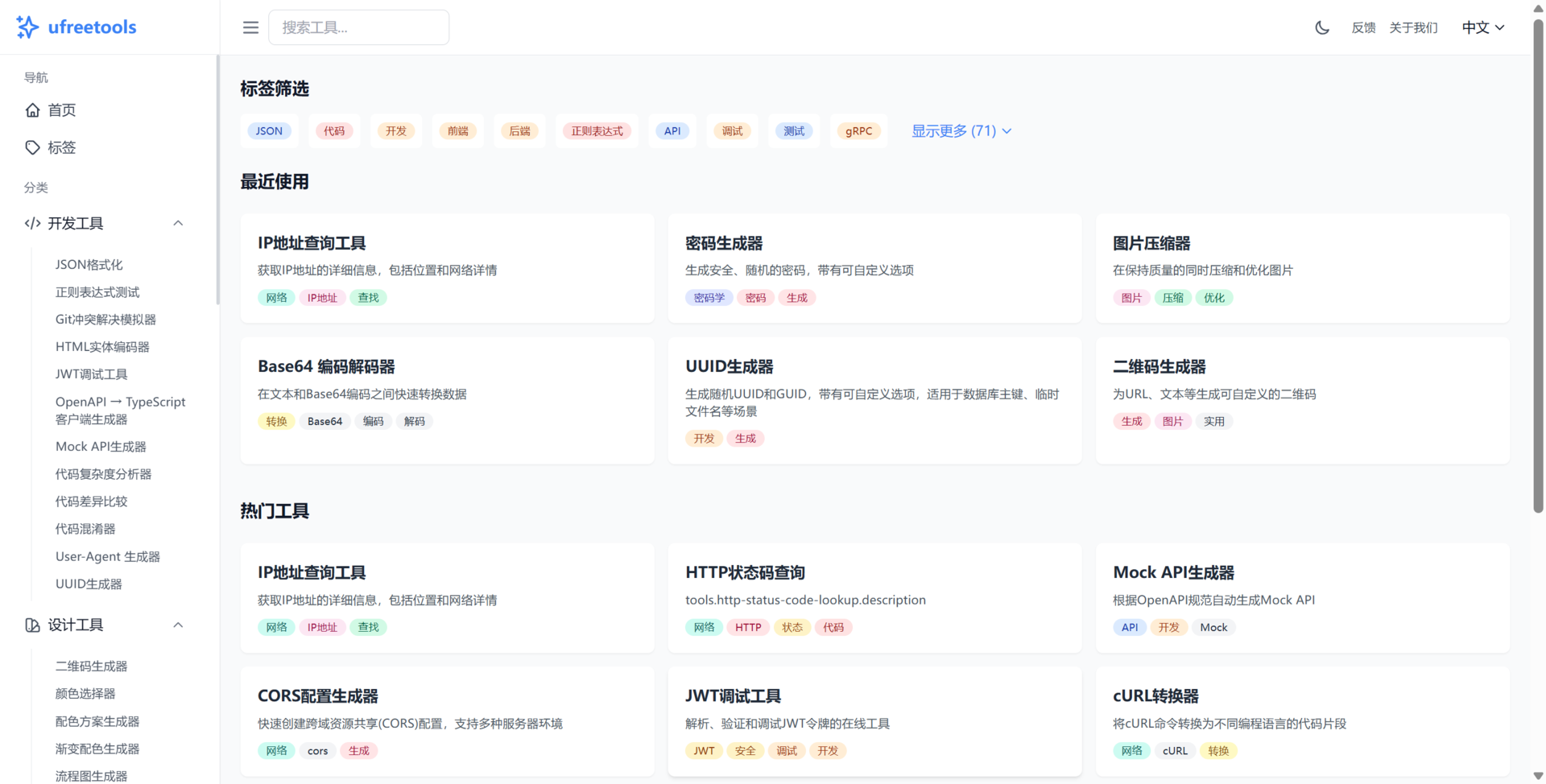Collapse the 设计工具 category chevron

[178, 625]
